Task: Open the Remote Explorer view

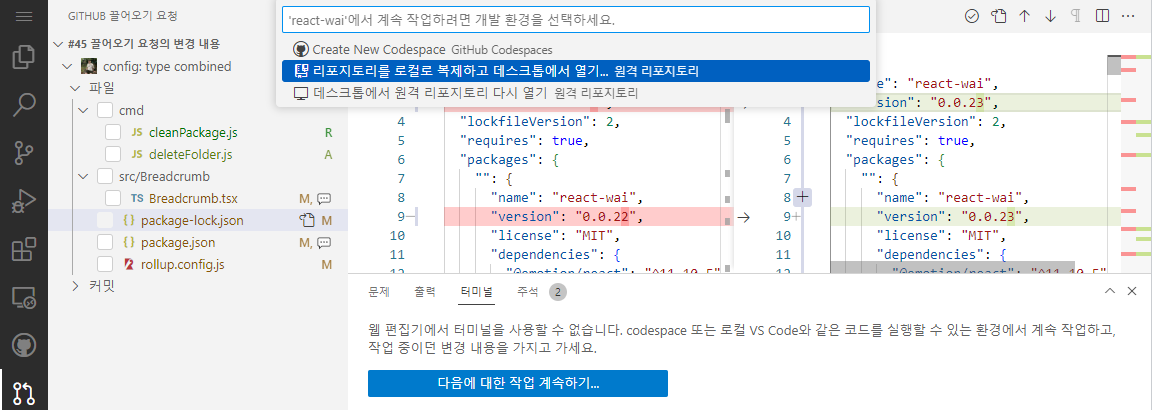Action: pyautogui.click(x=24, y=298)
